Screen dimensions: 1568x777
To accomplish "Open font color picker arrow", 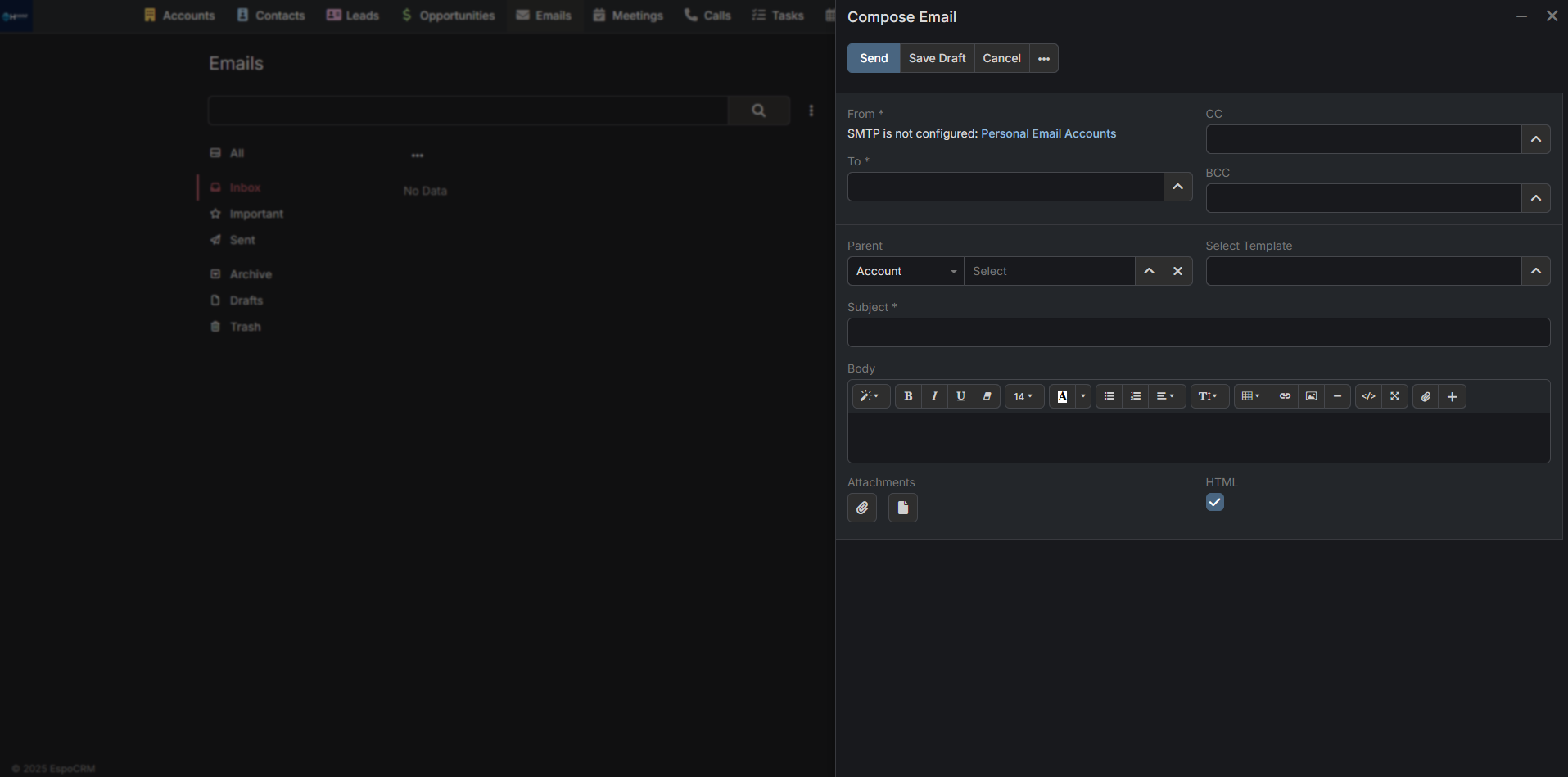I will [x=1083, y=396].
